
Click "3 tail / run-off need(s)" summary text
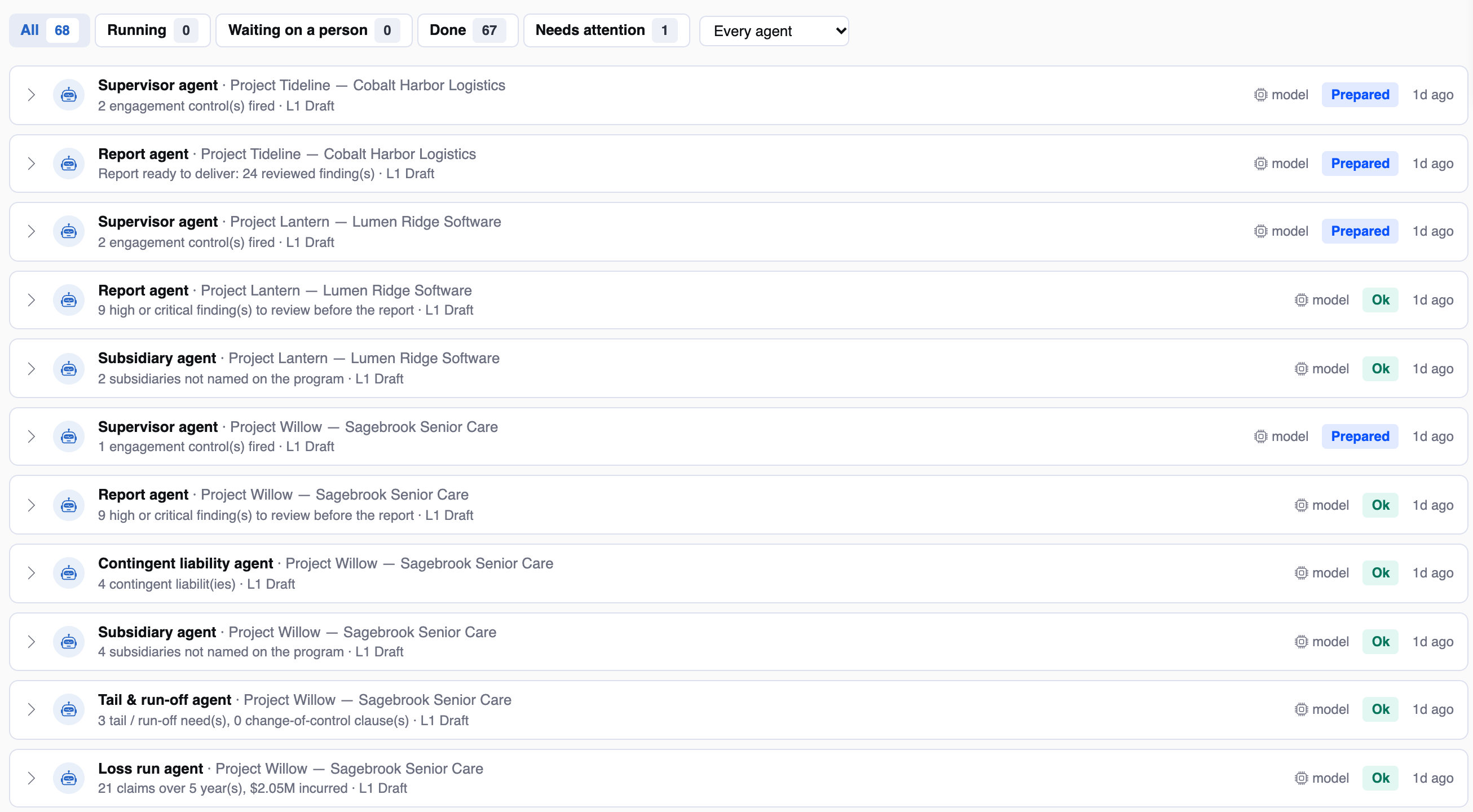[164, 721]
